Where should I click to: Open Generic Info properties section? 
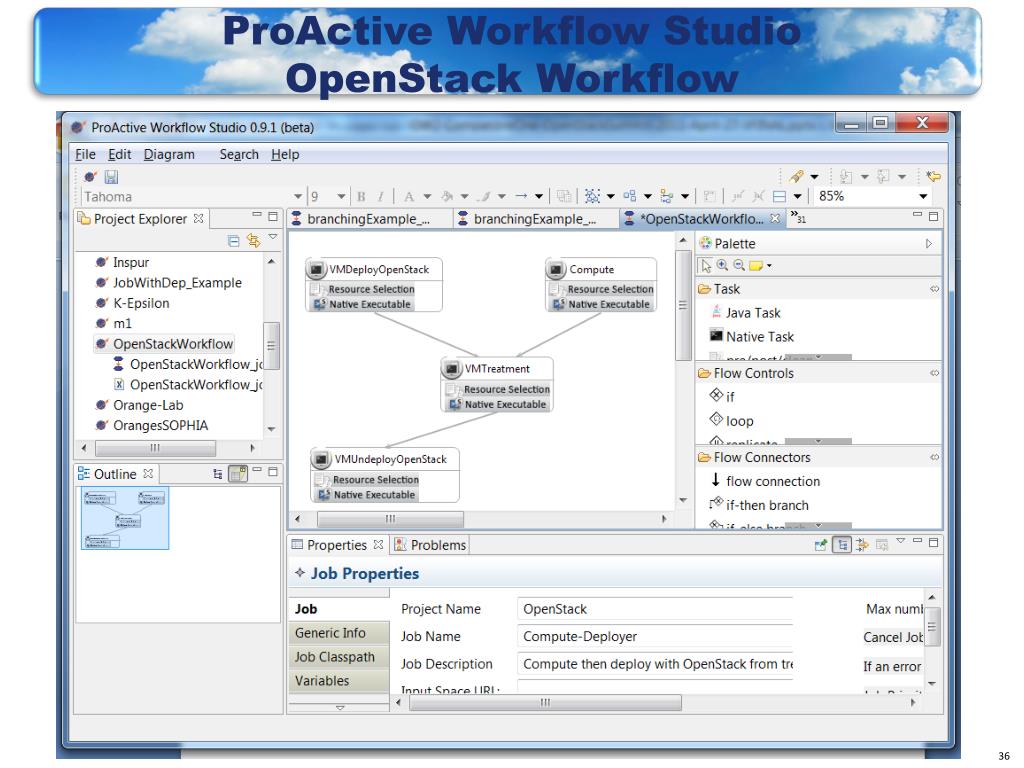[x=339, y=633]
